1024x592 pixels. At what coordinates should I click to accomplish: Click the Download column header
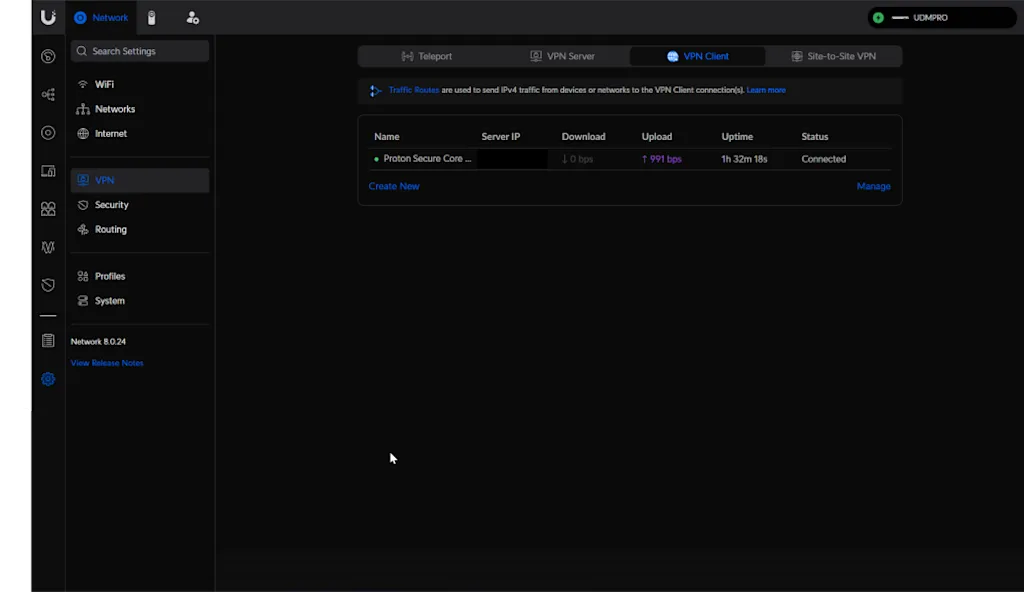[583, 137]
